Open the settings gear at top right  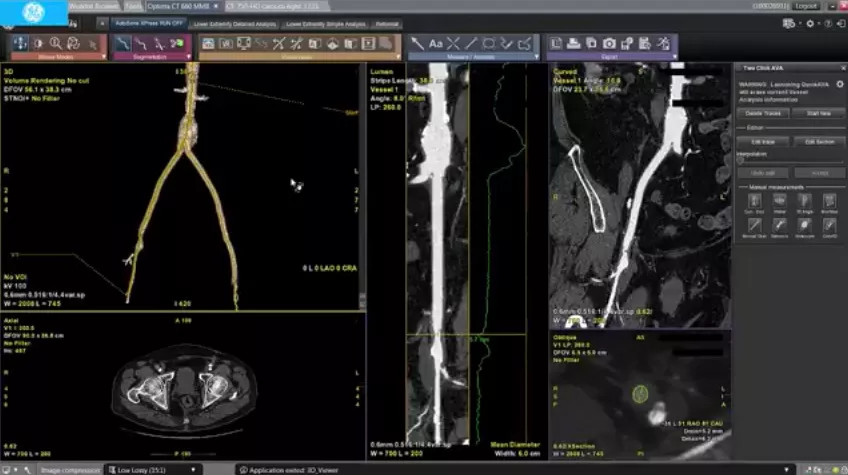pos(810,24)
